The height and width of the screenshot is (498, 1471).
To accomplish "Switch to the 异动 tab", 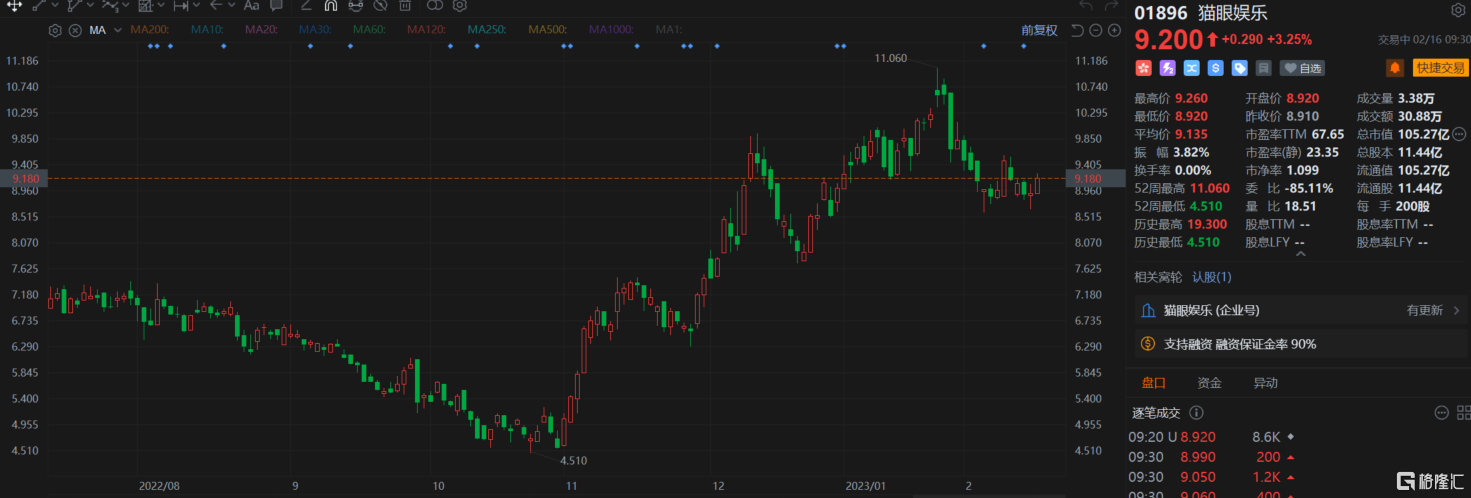I will (x=1265, y=382).
